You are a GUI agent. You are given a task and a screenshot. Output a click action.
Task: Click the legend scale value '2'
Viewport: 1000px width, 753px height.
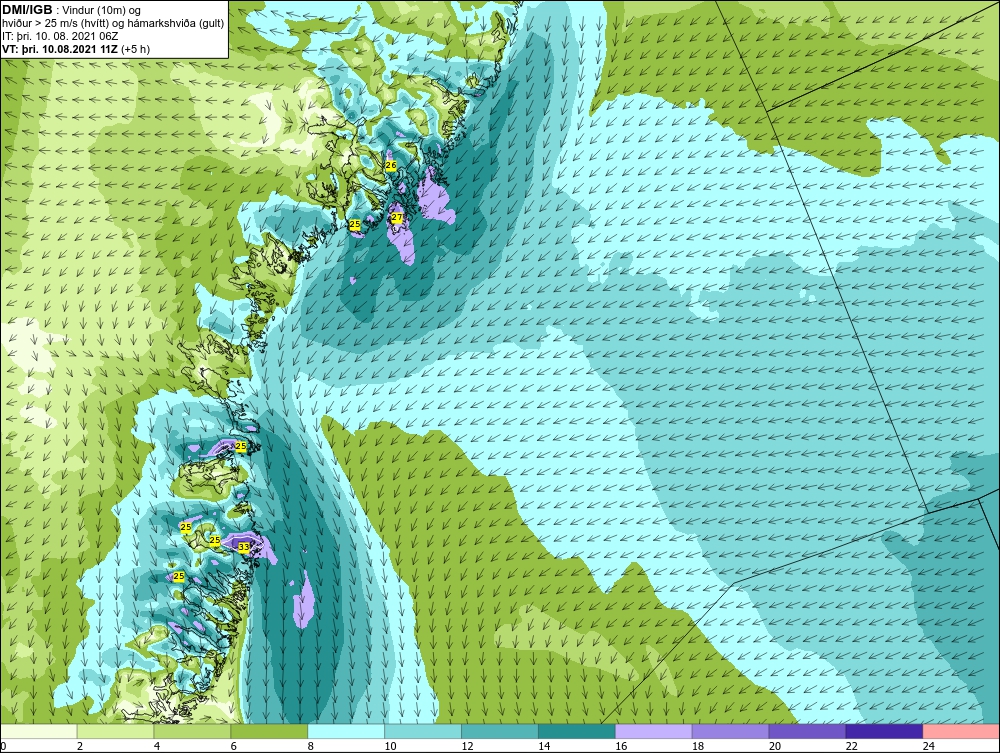pos(80,746)
